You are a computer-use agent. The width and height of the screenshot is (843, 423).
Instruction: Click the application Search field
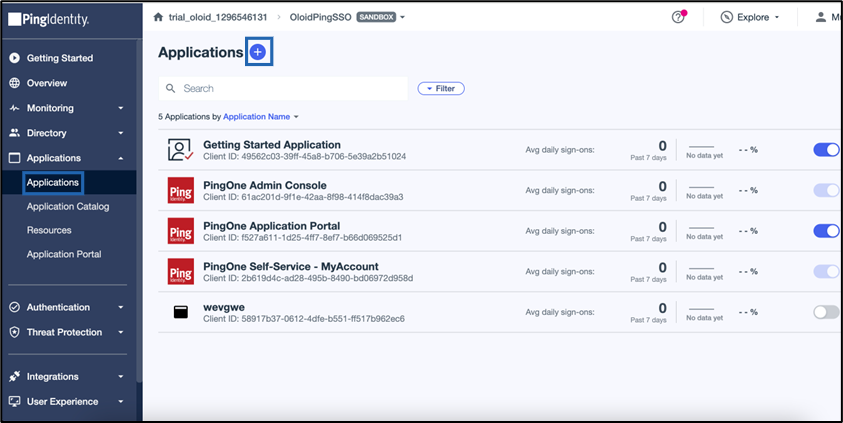[x=283, y=88]
